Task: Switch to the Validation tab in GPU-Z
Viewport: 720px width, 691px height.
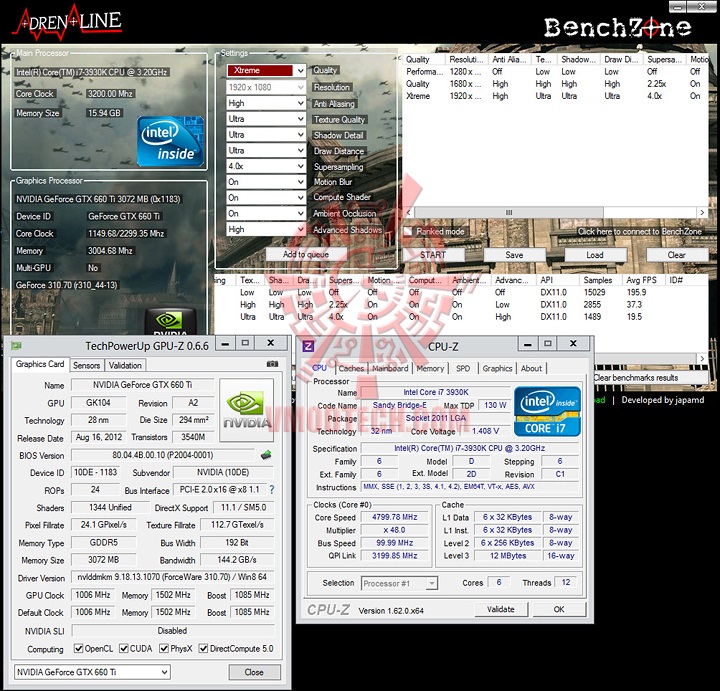Action: coord(125,365)
